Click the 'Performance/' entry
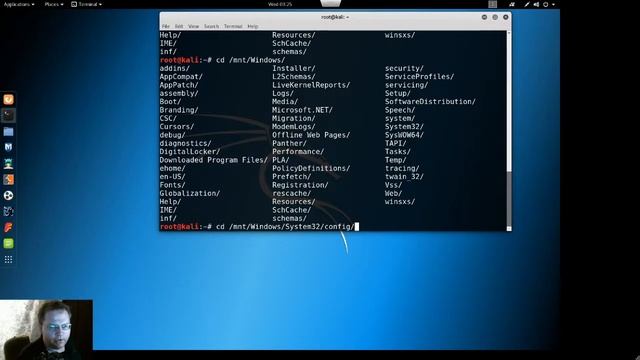 pos(298,151)
